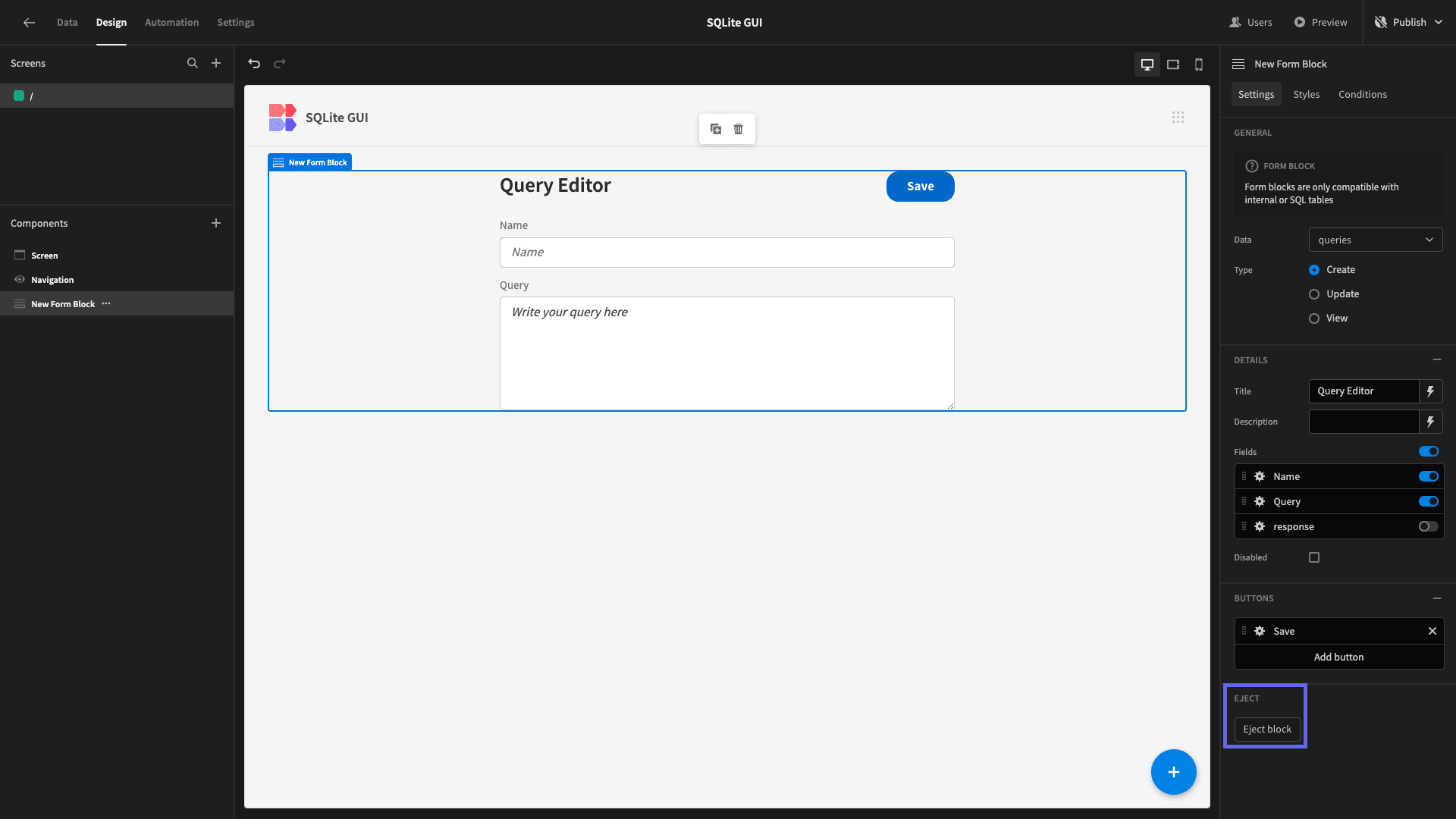The width and height of the screenshot is (1456, 819).
Task: Select the View type radio
Action: pos(1314,318)
